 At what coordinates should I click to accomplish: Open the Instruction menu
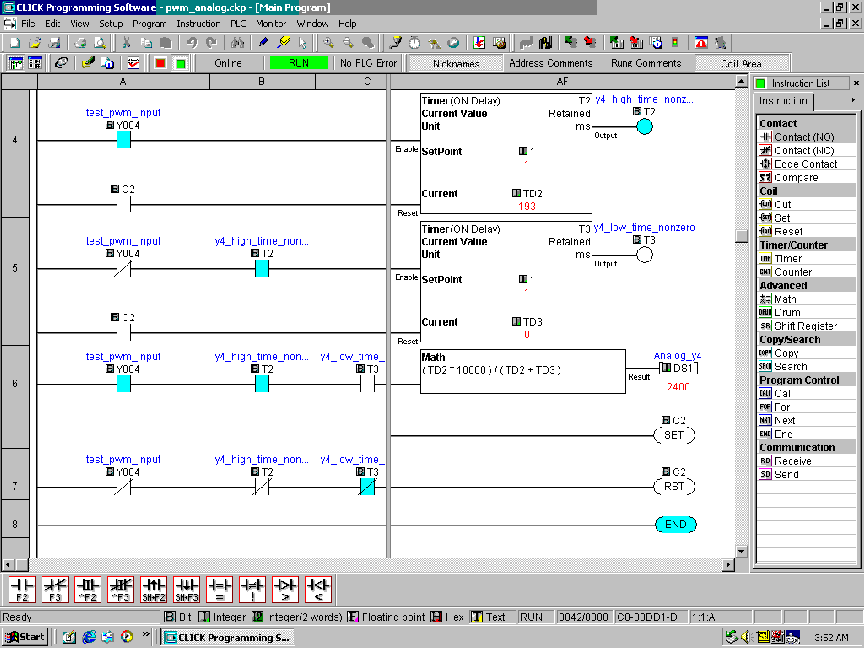[x=198, y=24]
